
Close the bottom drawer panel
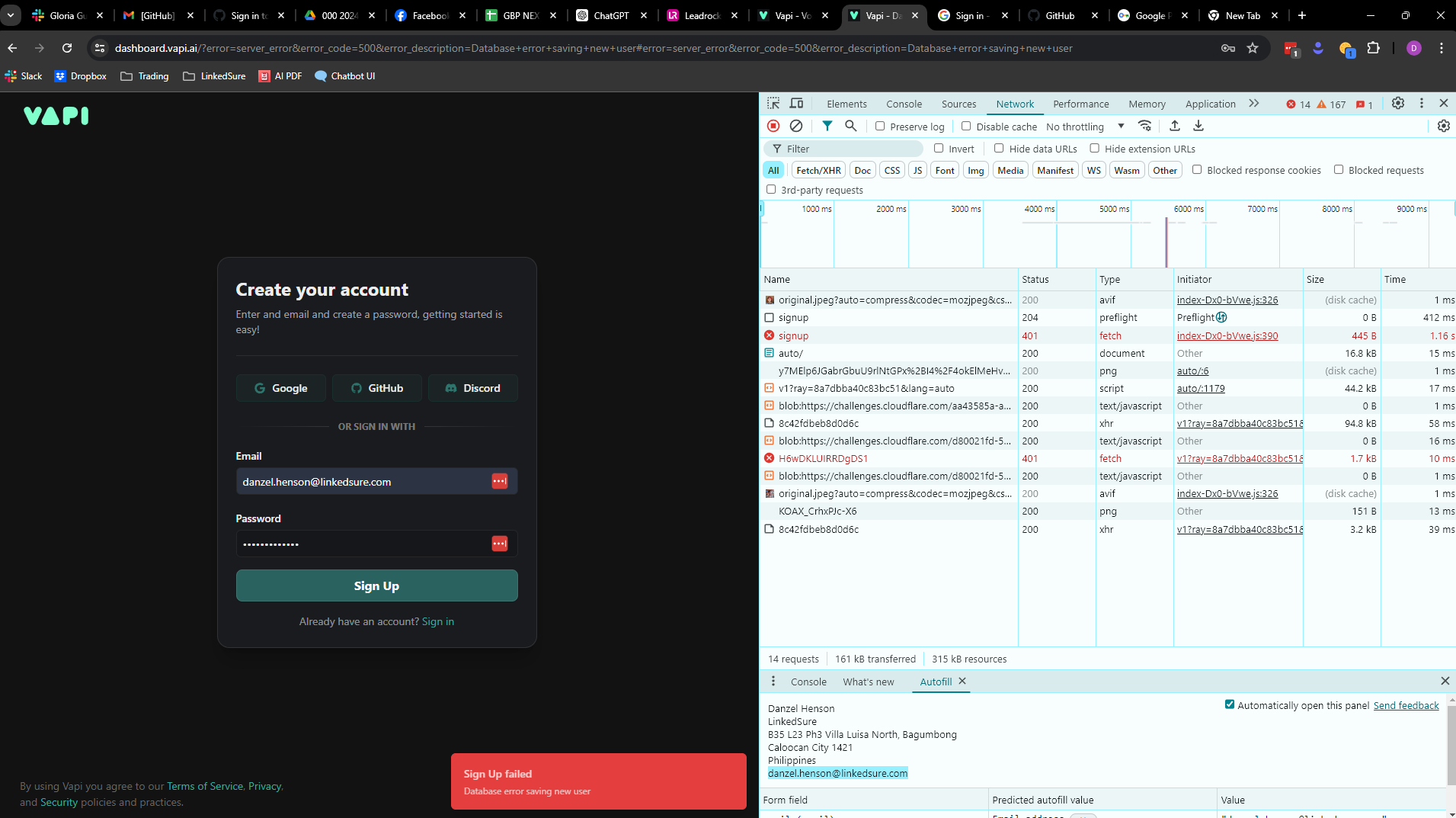coord(1445,681)
